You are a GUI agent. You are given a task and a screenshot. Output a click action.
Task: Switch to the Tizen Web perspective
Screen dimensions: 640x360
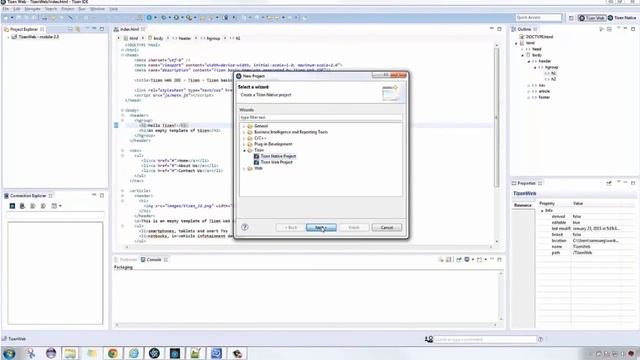592,18
